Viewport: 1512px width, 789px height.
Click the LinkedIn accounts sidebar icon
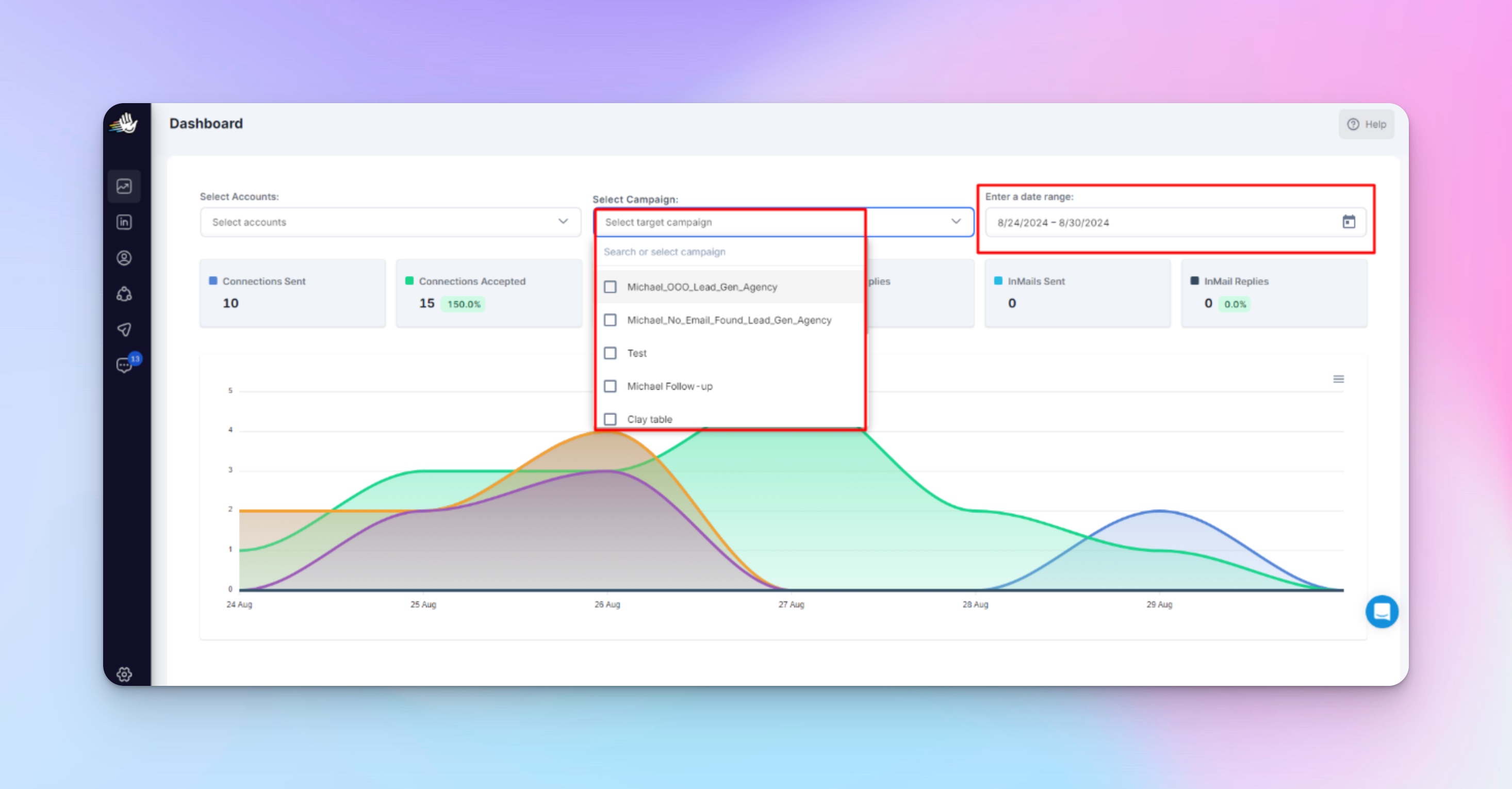124,222
